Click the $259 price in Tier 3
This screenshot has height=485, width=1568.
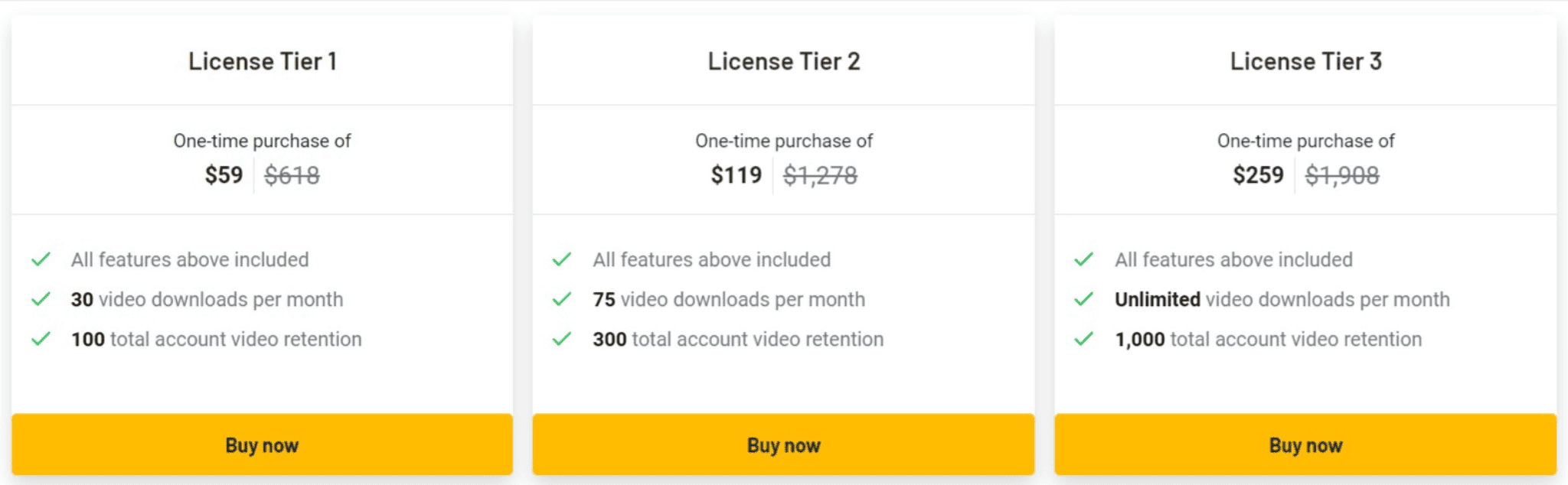tap(1258, 175)
